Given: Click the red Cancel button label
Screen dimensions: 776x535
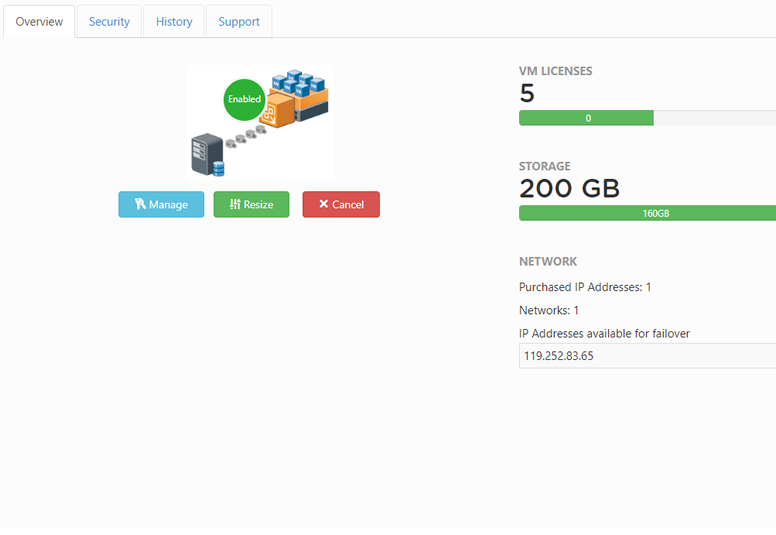Looking at the screenshot, I should click(x=348, y=204).
